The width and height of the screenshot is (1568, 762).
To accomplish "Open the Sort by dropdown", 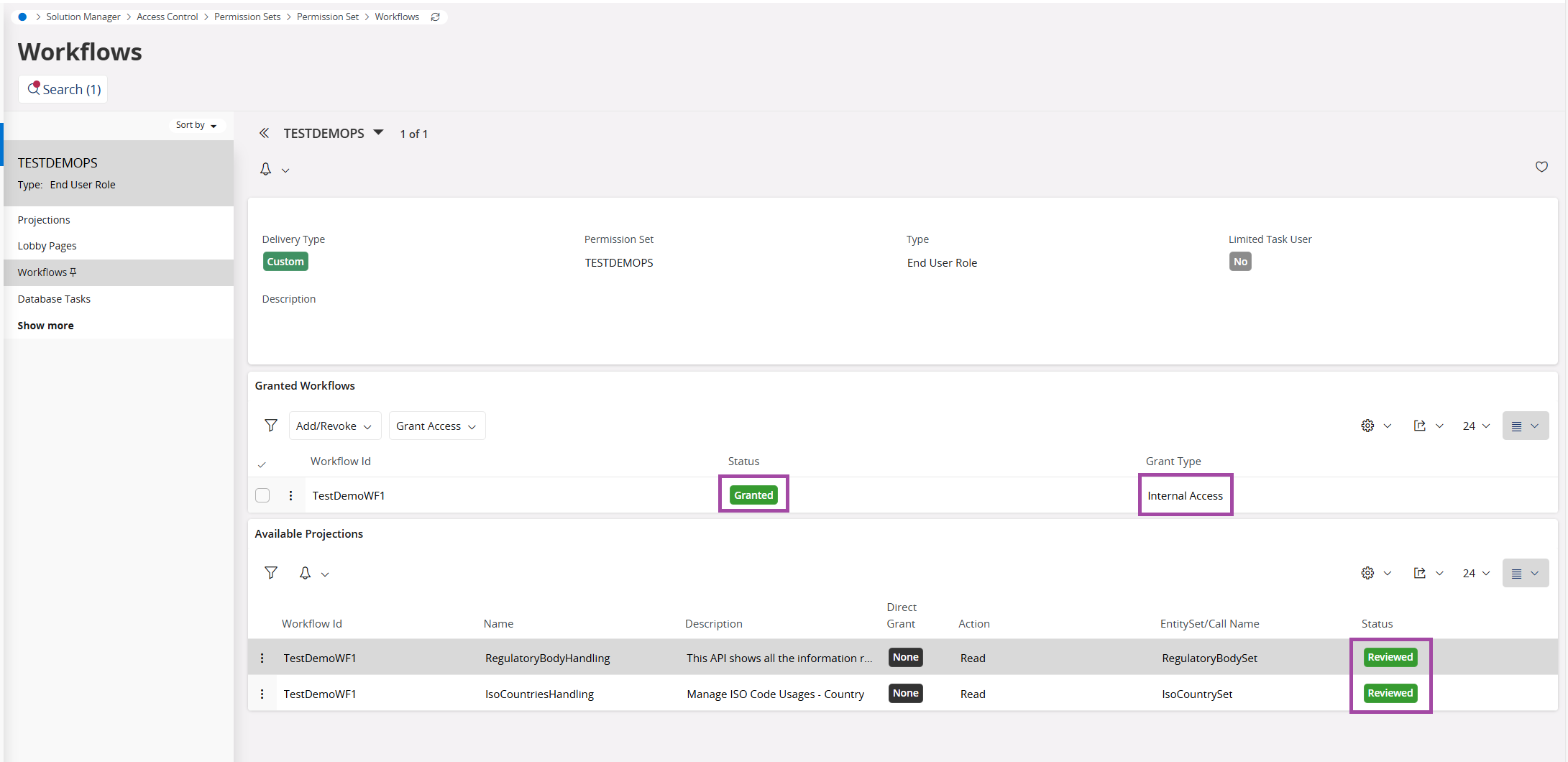I will point(196,125).
